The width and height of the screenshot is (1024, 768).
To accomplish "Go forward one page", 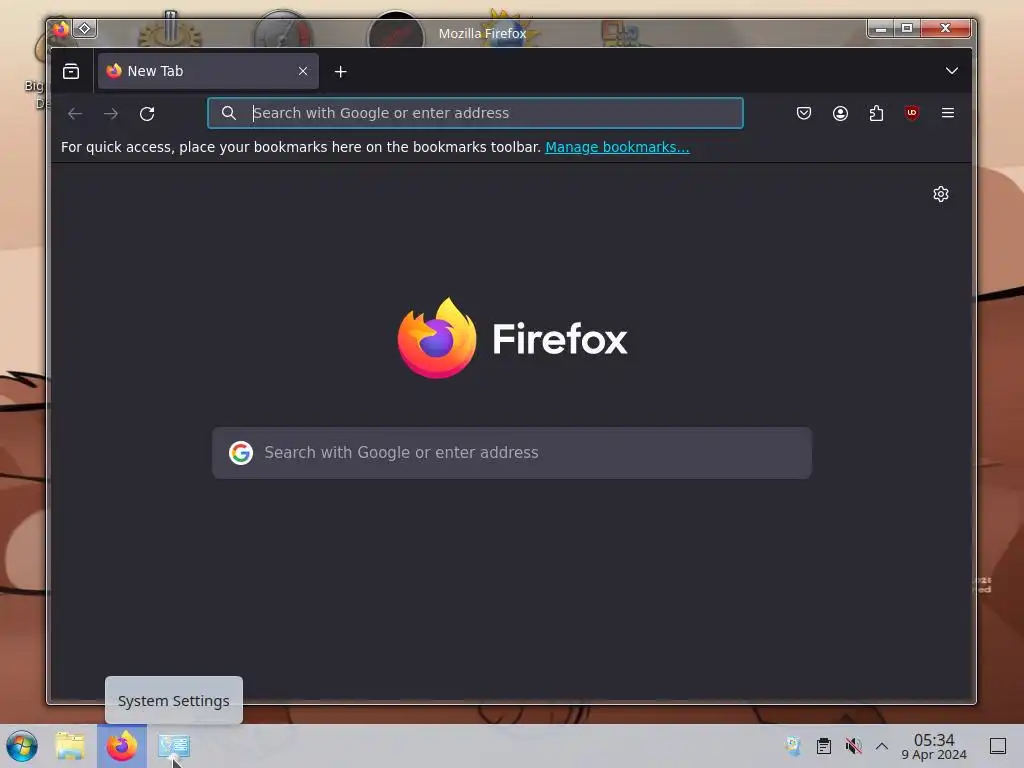I will [x=111, y=114].
